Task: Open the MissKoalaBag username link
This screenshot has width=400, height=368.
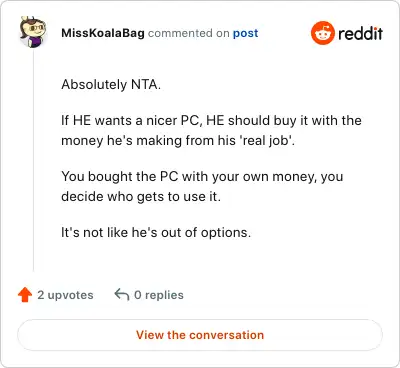Action: coord(103,33)
